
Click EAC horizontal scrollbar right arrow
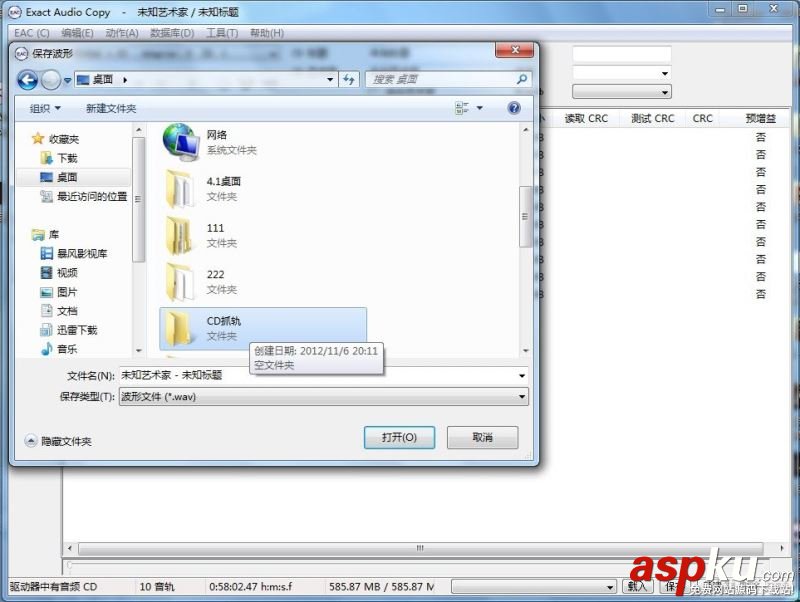pyautogui.click(x=782, y=548)
